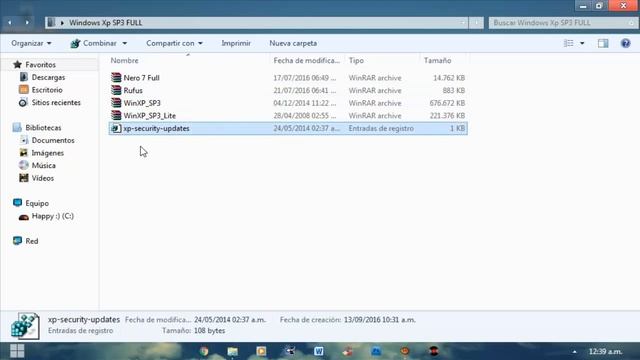
Task: Click the Imprimir toolbar button
Action: pyautogui.click(x=236, y=43)
